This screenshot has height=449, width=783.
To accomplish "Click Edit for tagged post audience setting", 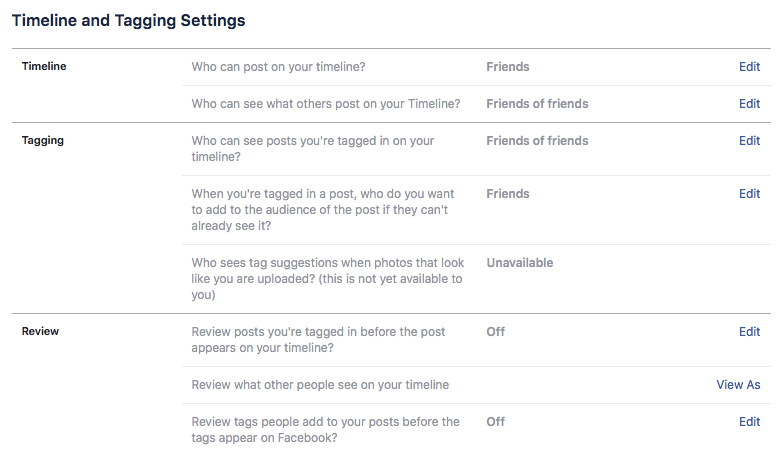I will pos(749,194).
